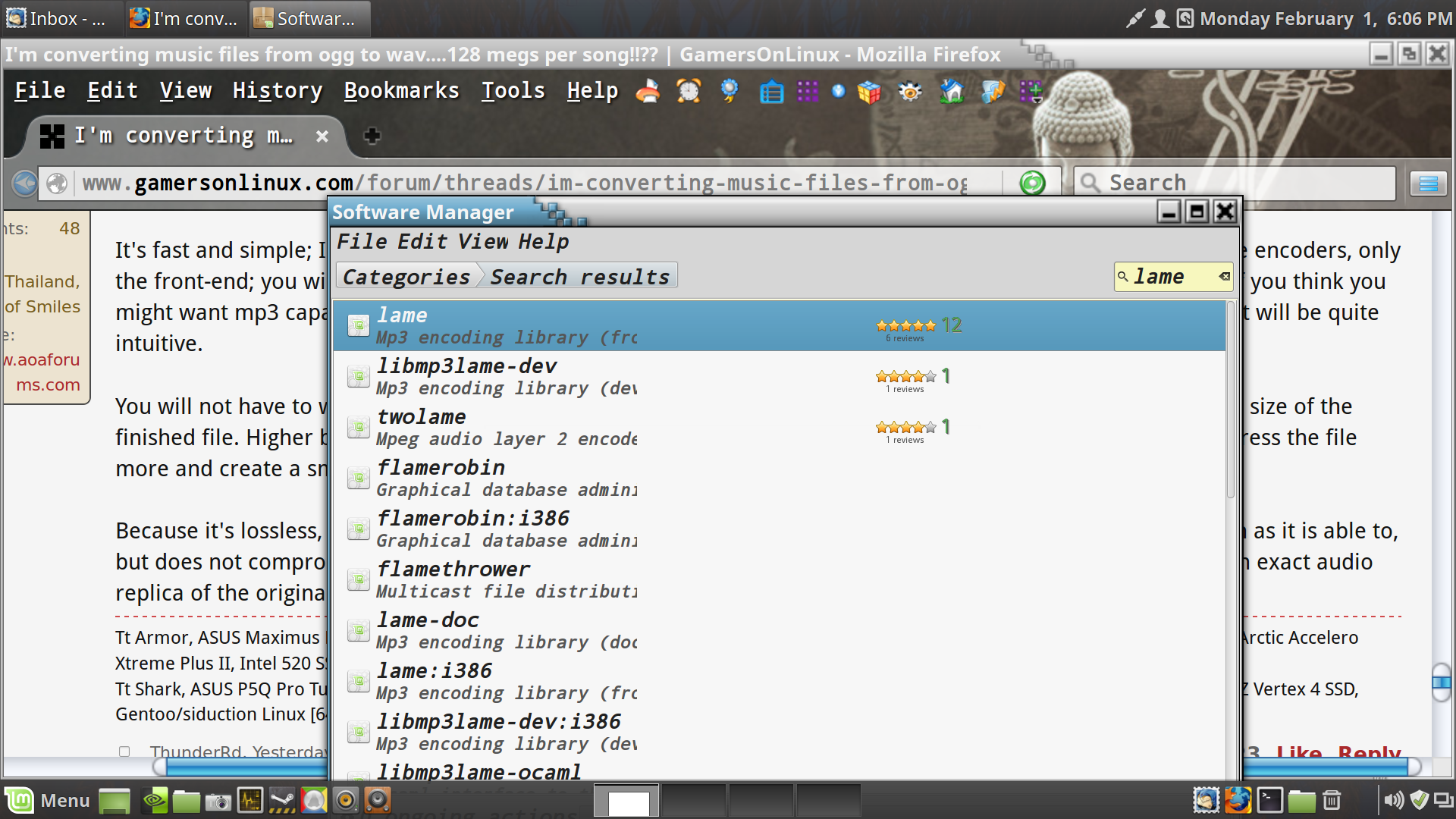Click the update shield icon in system tray
This screenshot has width=1456, height=819.
point(1419,800)
